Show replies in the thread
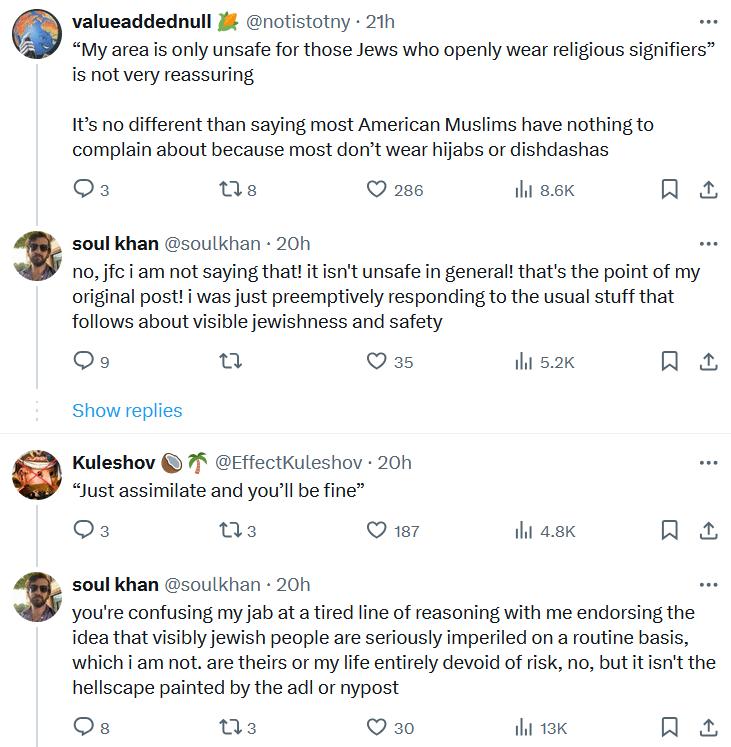 coord(127,411)
